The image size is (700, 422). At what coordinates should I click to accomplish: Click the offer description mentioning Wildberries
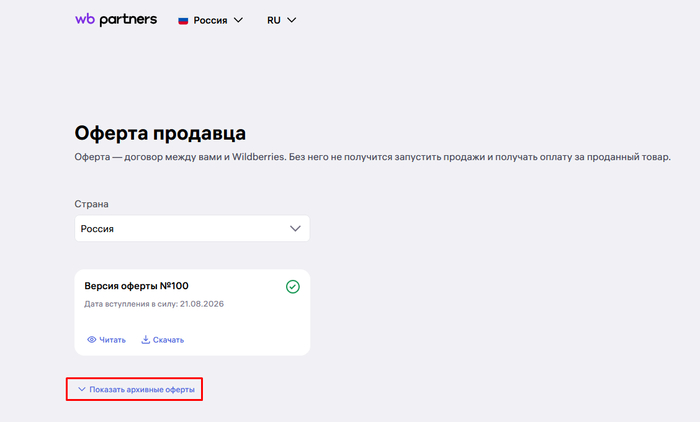point(372,157)
